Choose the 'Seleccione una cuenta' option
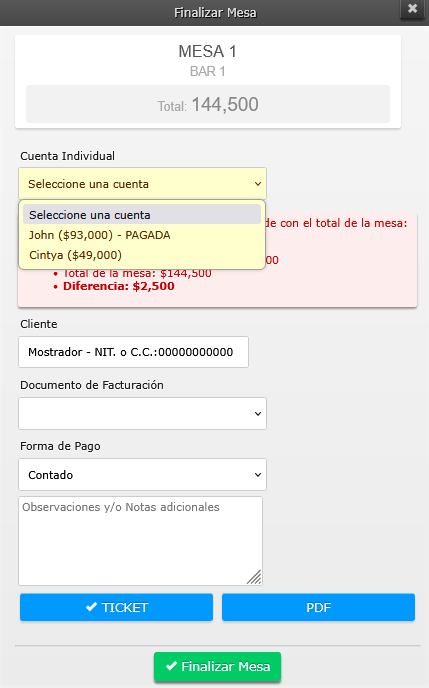The image size is (429, 688). pos(142,215)
